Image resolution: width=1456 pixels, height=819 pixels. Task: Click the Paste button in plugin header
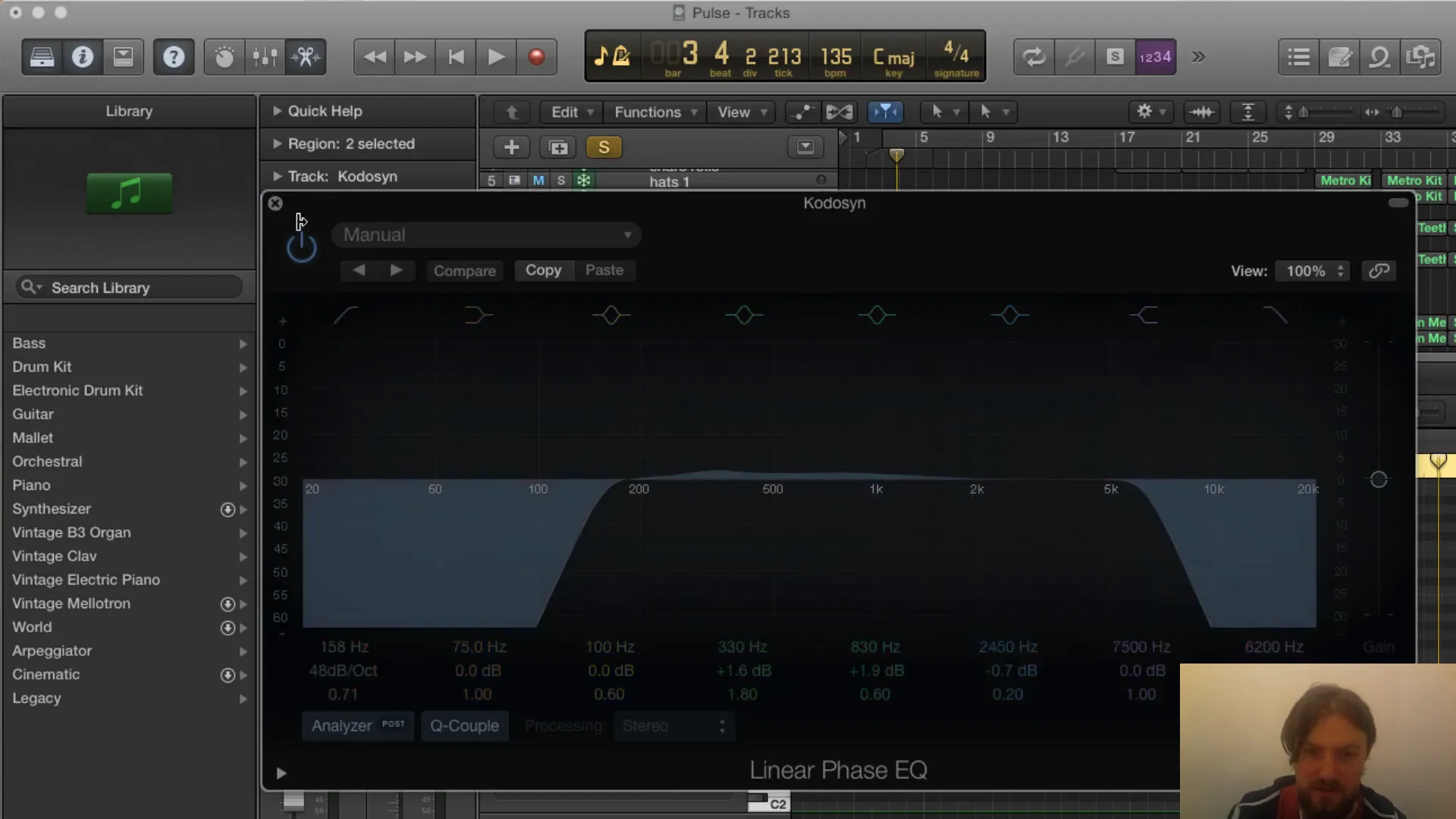pyautogui.click(x=604, y=270)
